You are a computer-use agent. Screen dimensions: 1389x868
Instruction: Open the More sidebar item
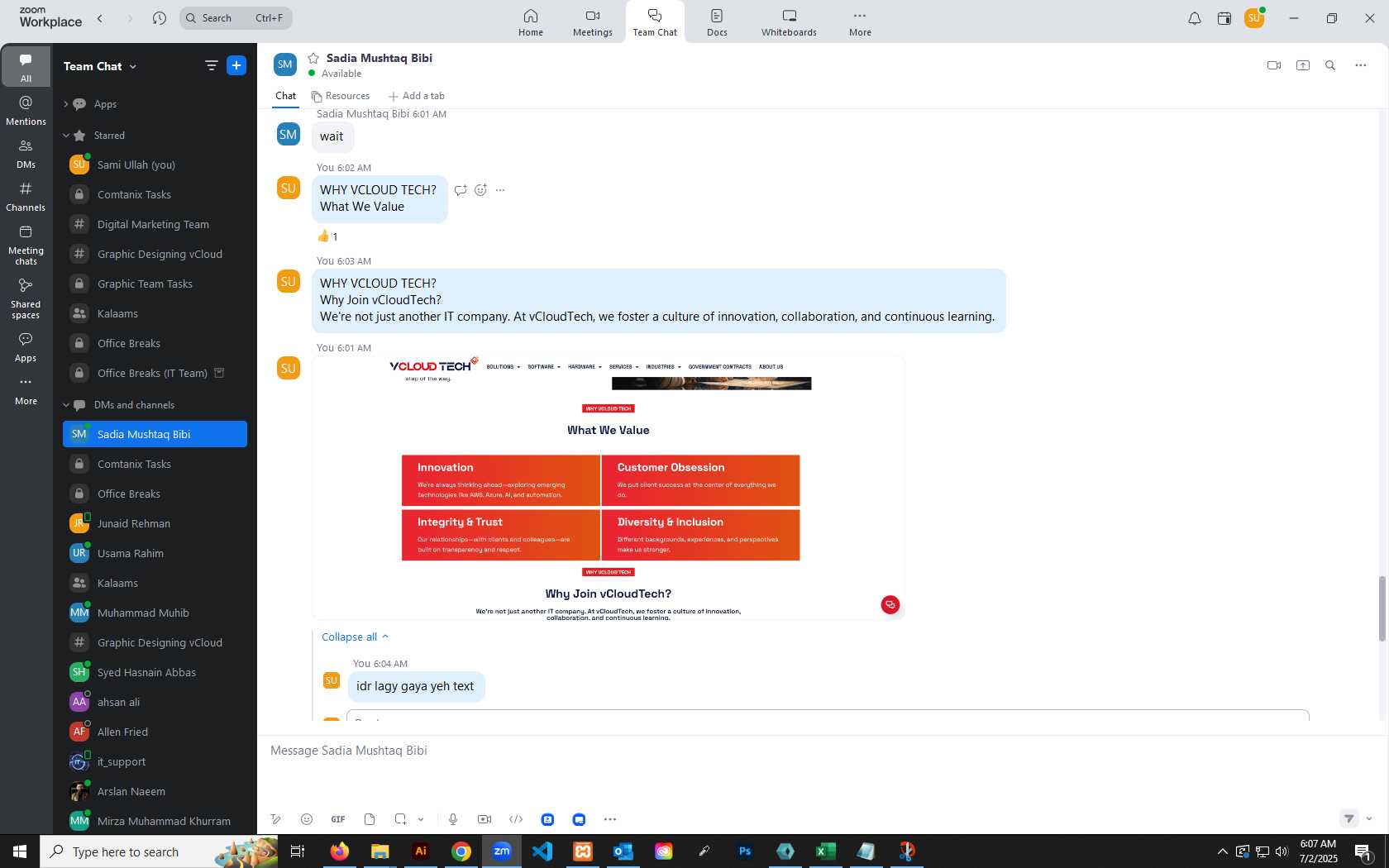26,390
